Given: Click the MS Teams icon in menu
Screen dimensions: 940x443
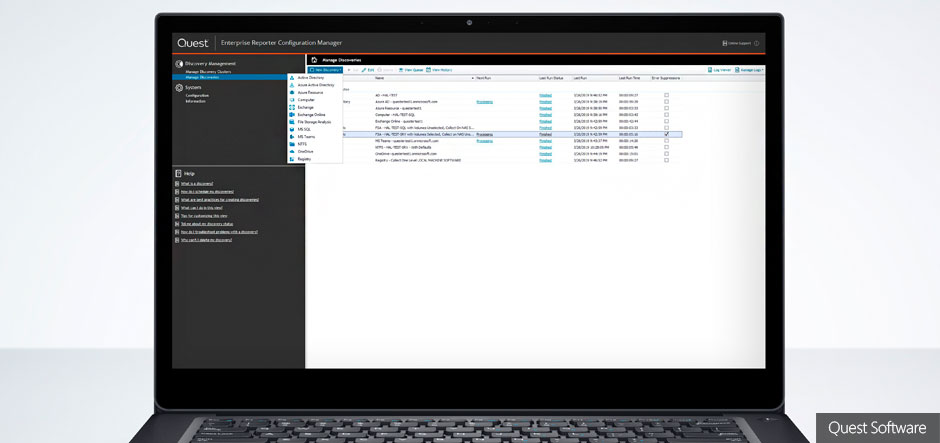Looking at the screenshot, I should [292, 137].
